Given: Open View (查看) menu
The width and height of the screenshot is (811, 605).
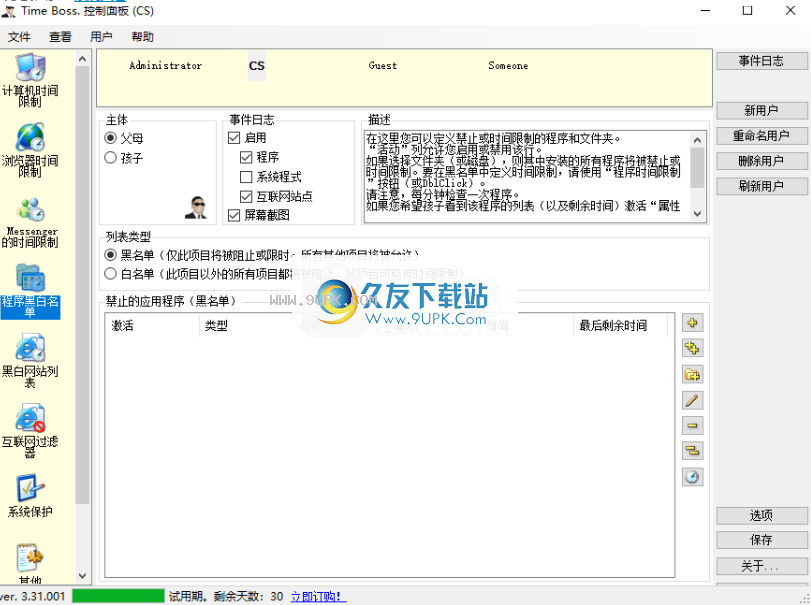Looking at the screenshot, I should (60, 37).
